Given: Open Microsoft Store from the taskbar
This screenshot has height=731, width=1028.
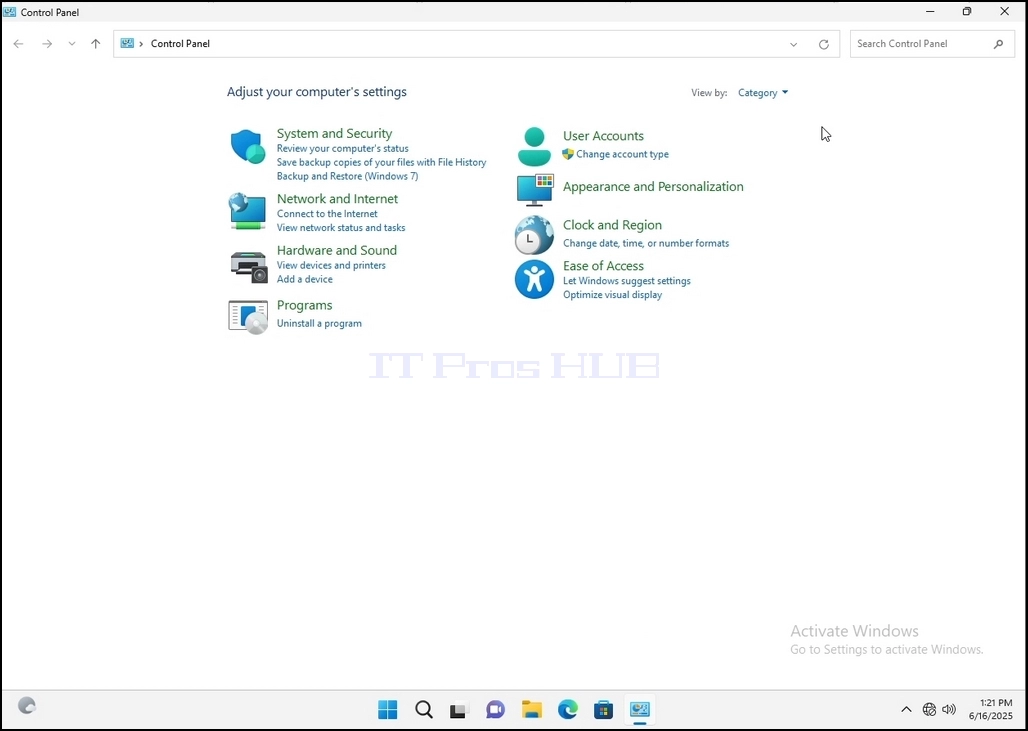Looking at the screenshot, I should [603, 710].
